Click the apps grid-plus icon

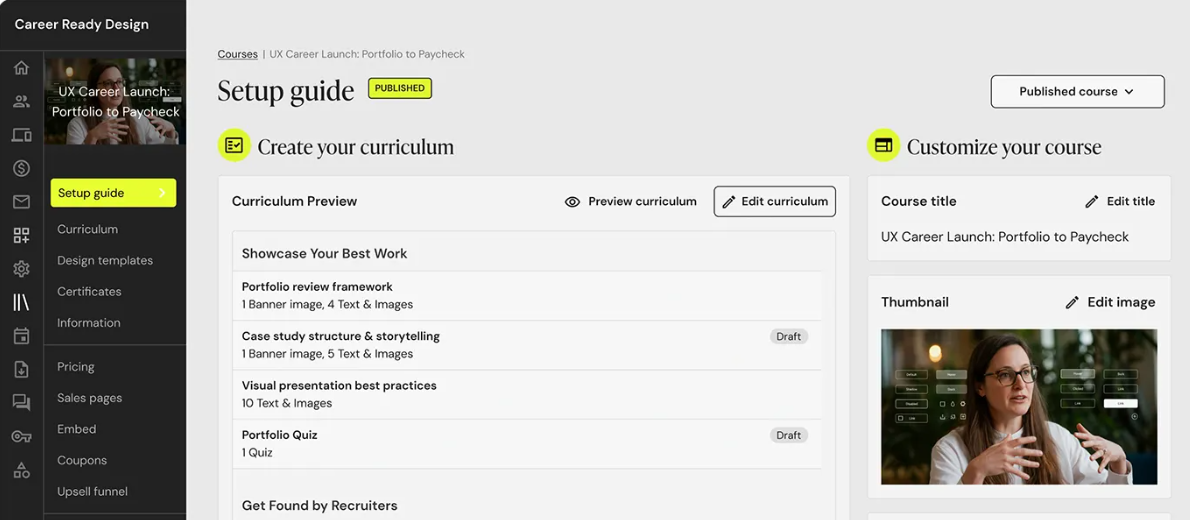[x=21, y=235]
